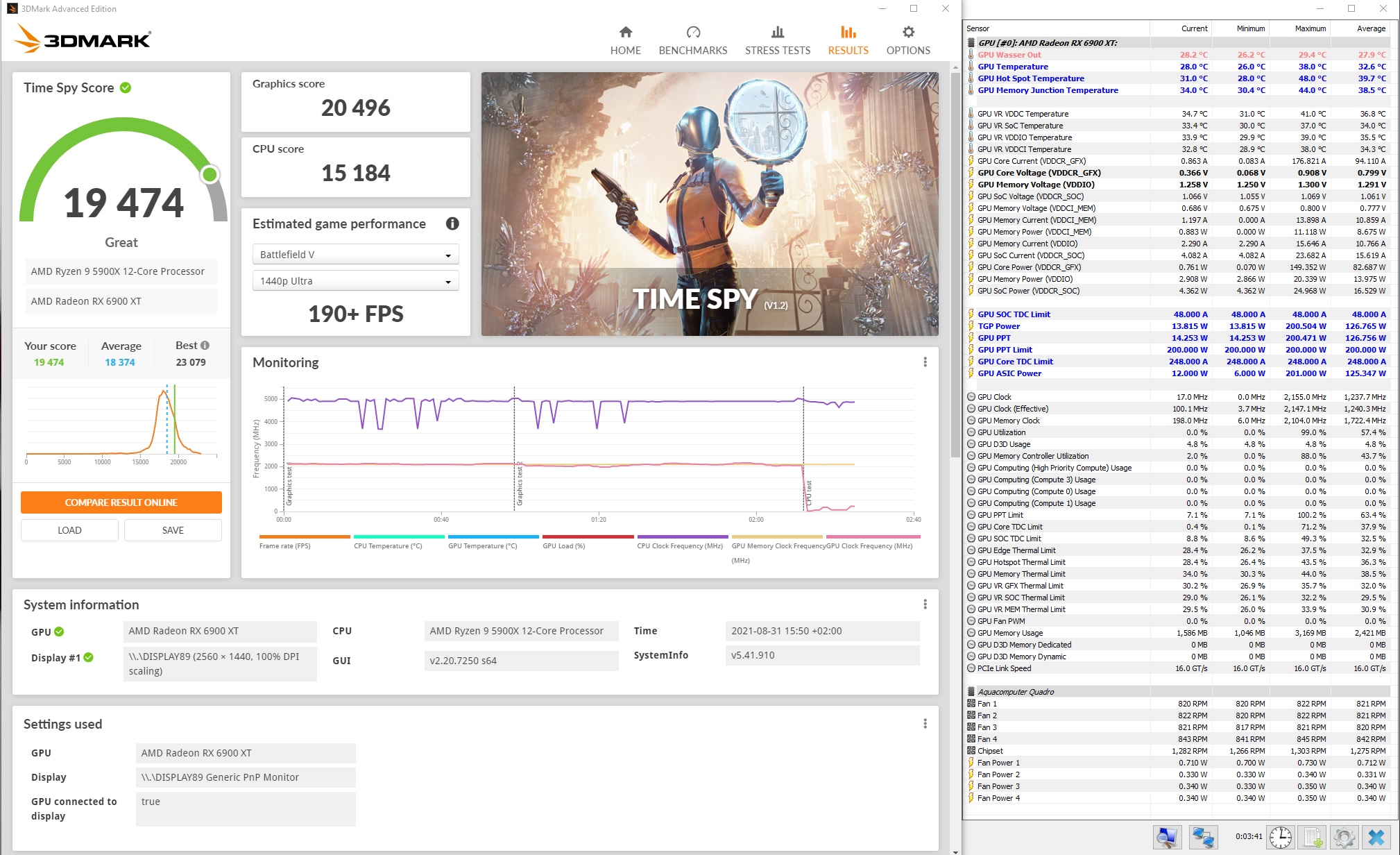Expand the Battlefield V game dropdown

click(355, 255)
